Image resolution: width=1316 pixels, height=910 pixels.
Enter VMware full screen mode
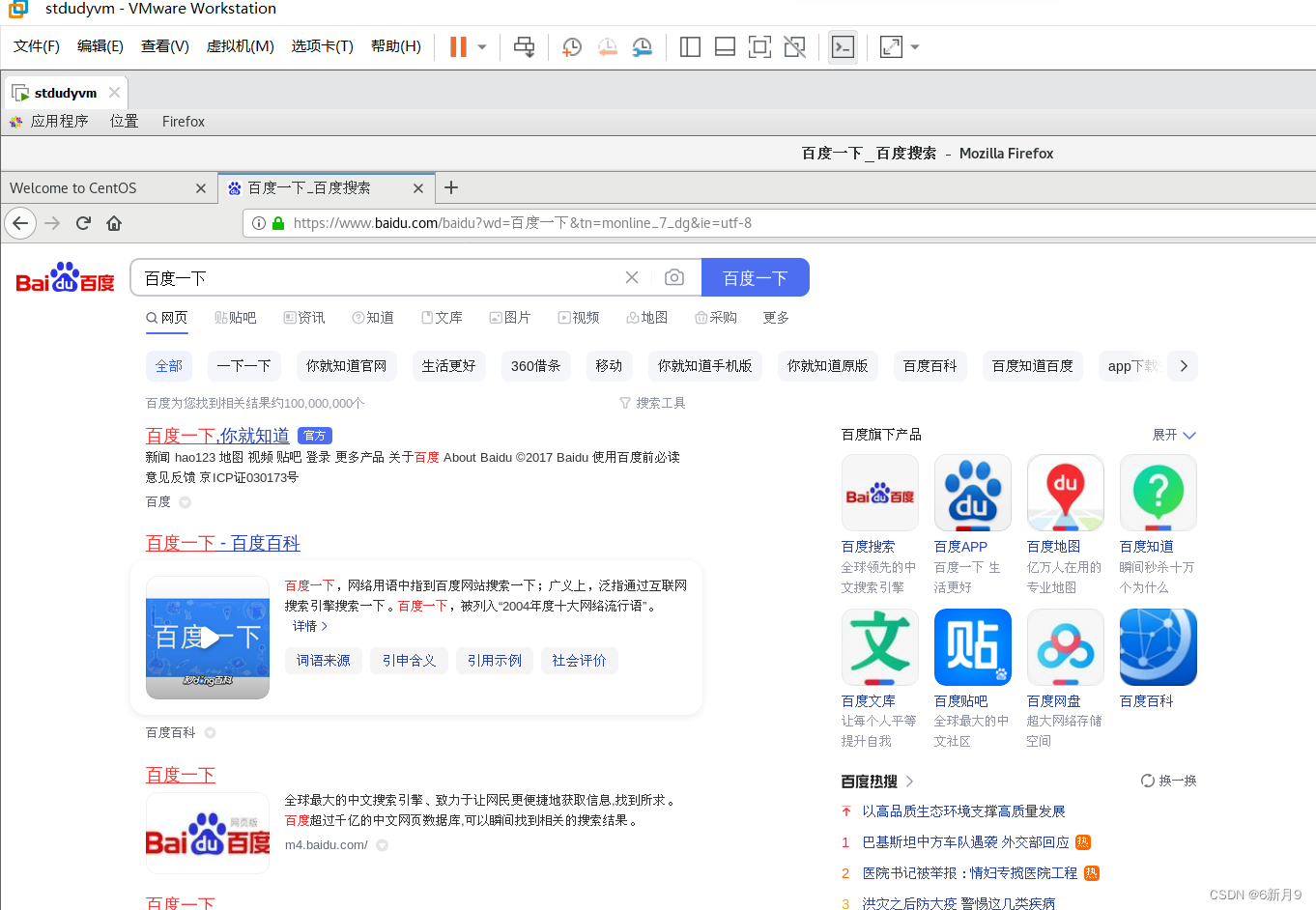click(759, 46)
